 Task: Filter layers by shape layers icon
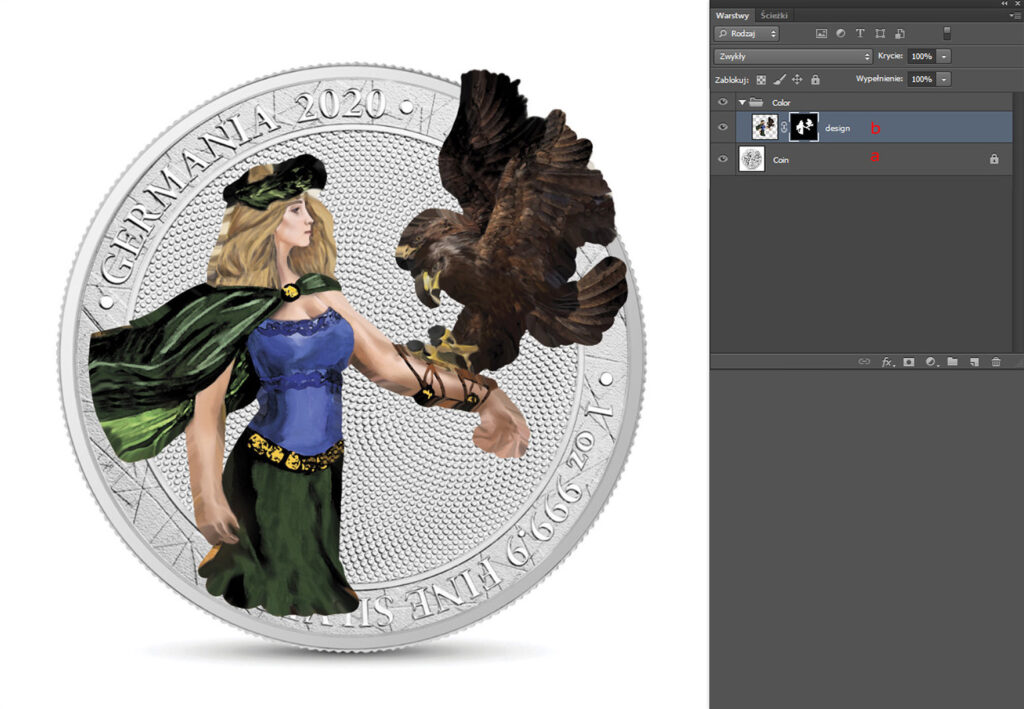(x=880, y=33)
